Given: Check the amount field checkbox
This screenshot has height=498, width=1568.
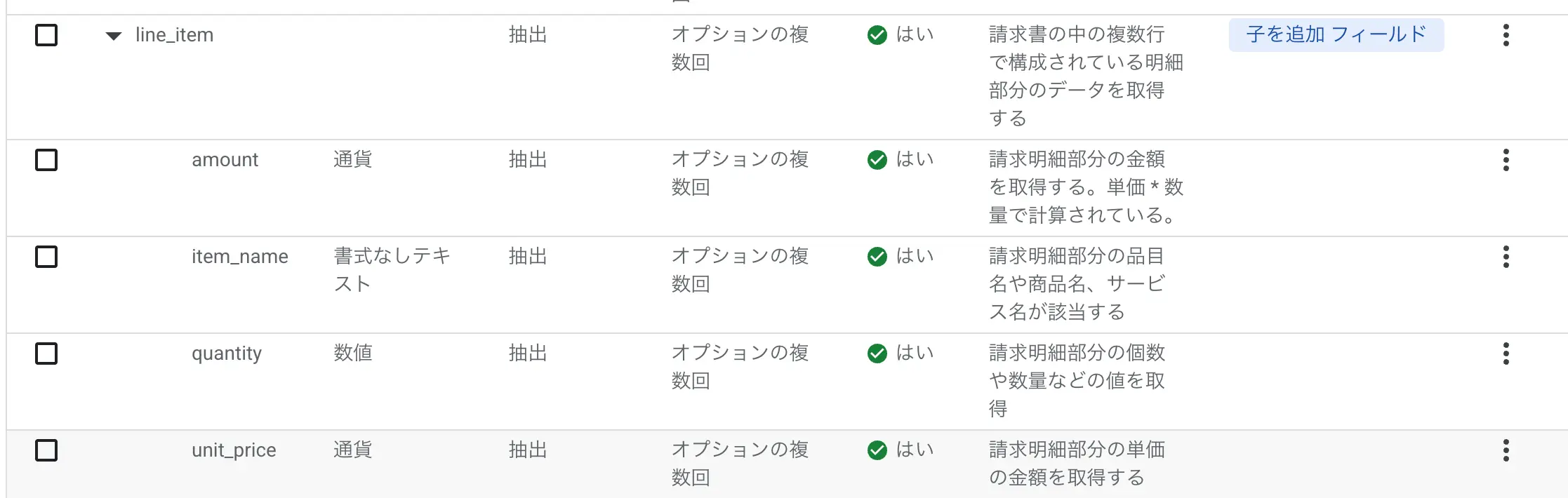Looking at the screenshot, I should coord(46,160).
